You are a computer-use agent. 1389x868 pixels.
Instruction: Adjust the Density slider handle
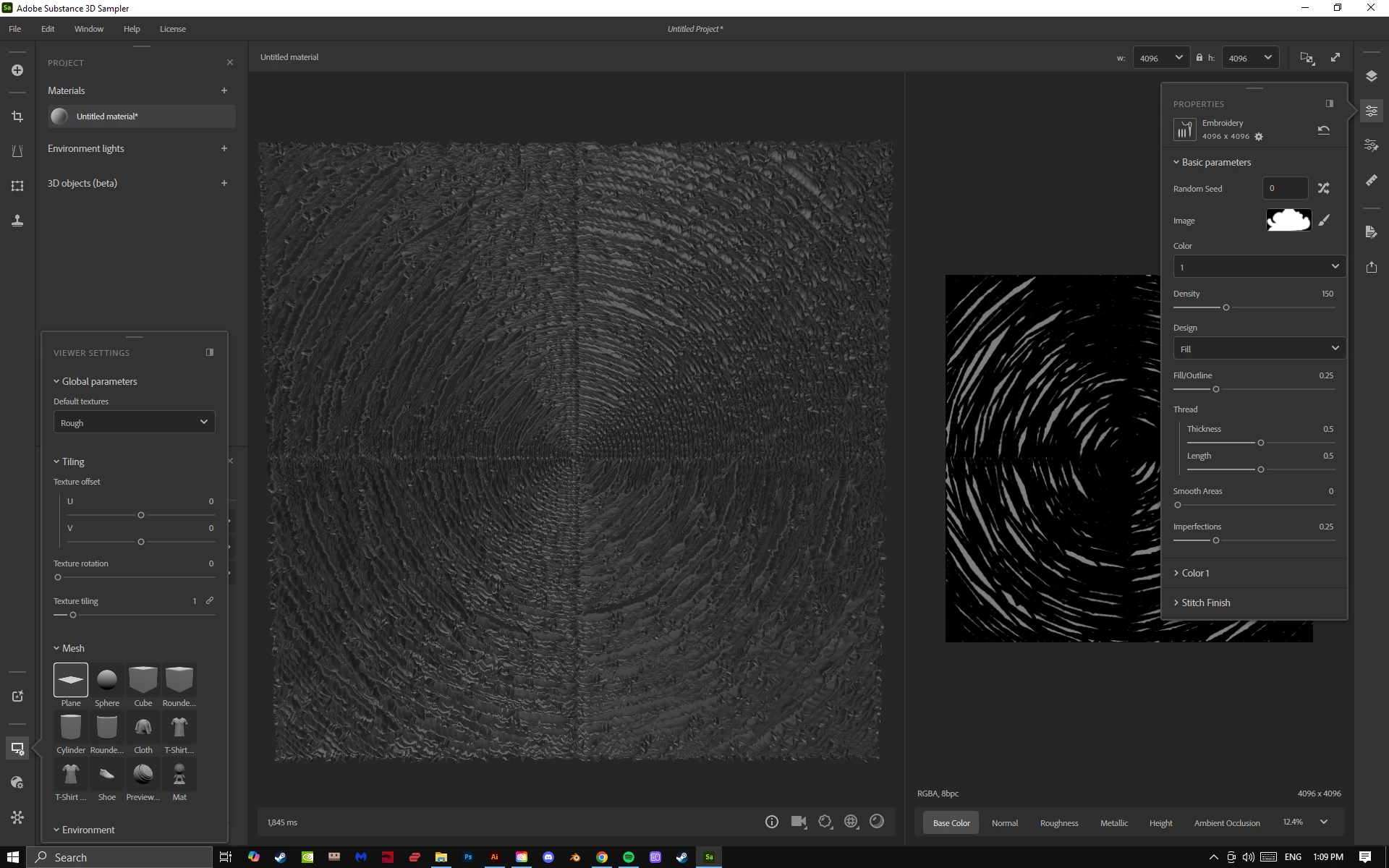pyautogui.click(x=1226, y=307)
